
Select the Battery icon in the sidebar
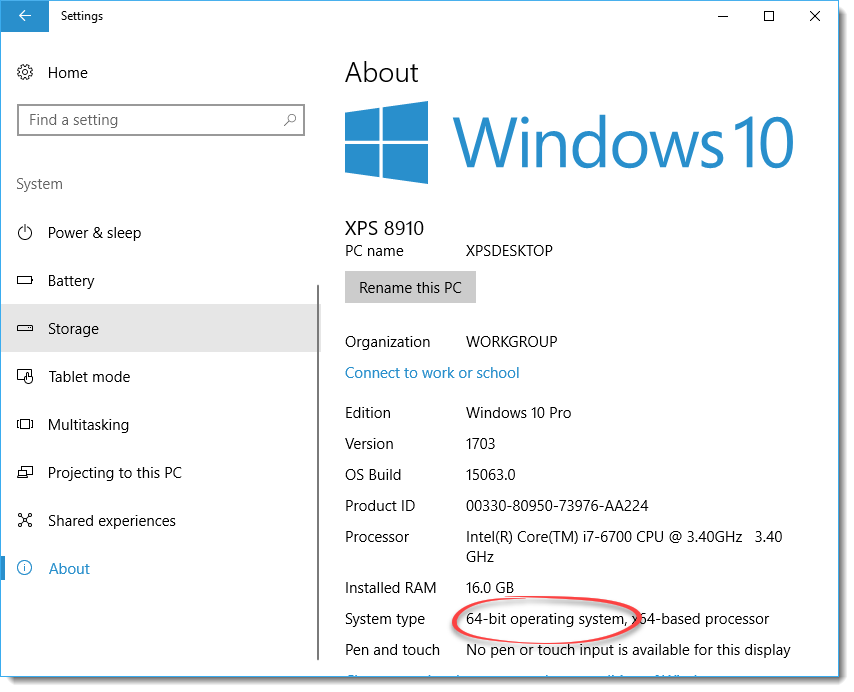tap(26, 280)
